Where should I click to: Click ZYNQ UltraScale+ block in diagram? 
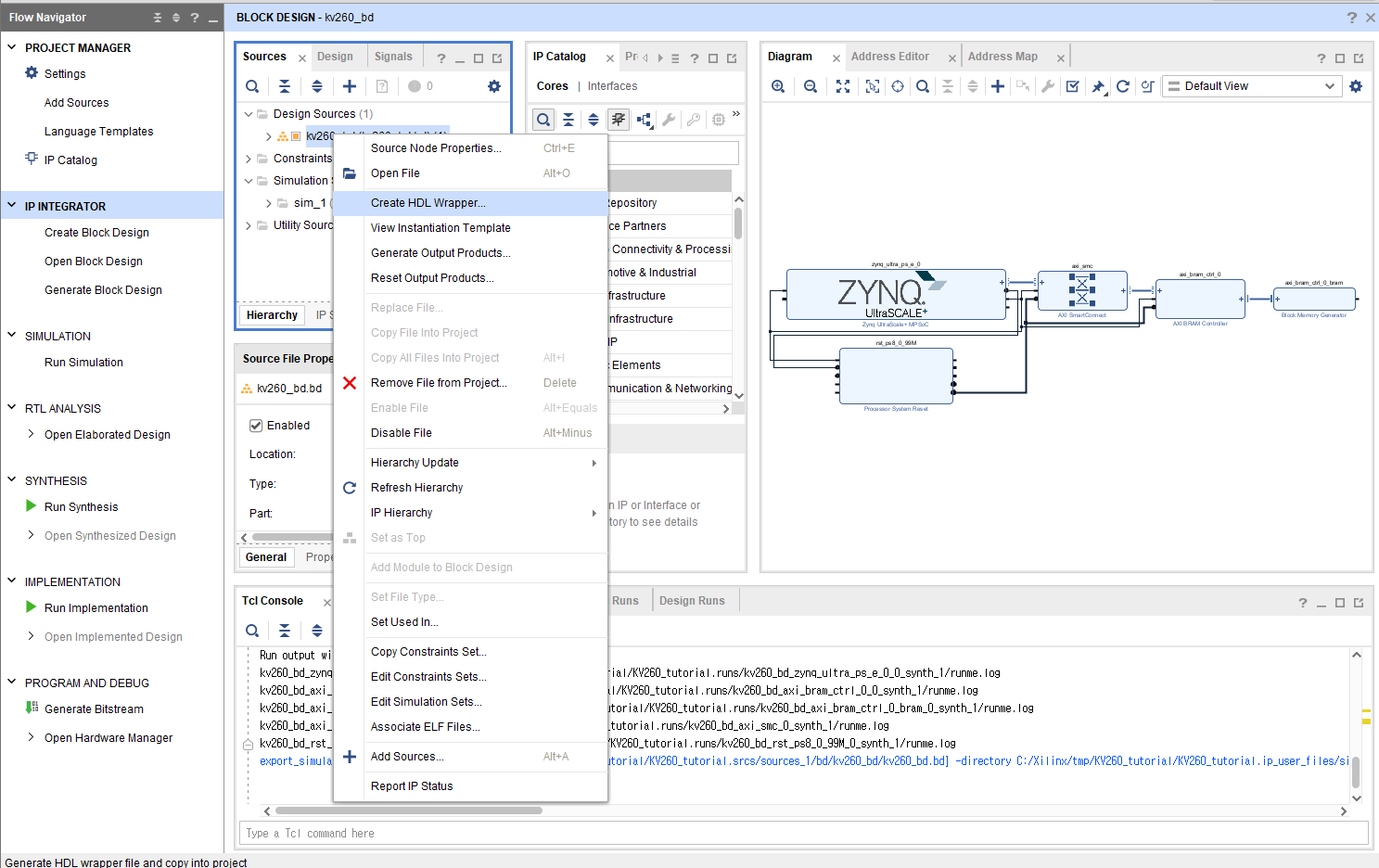tap(896, 295)
